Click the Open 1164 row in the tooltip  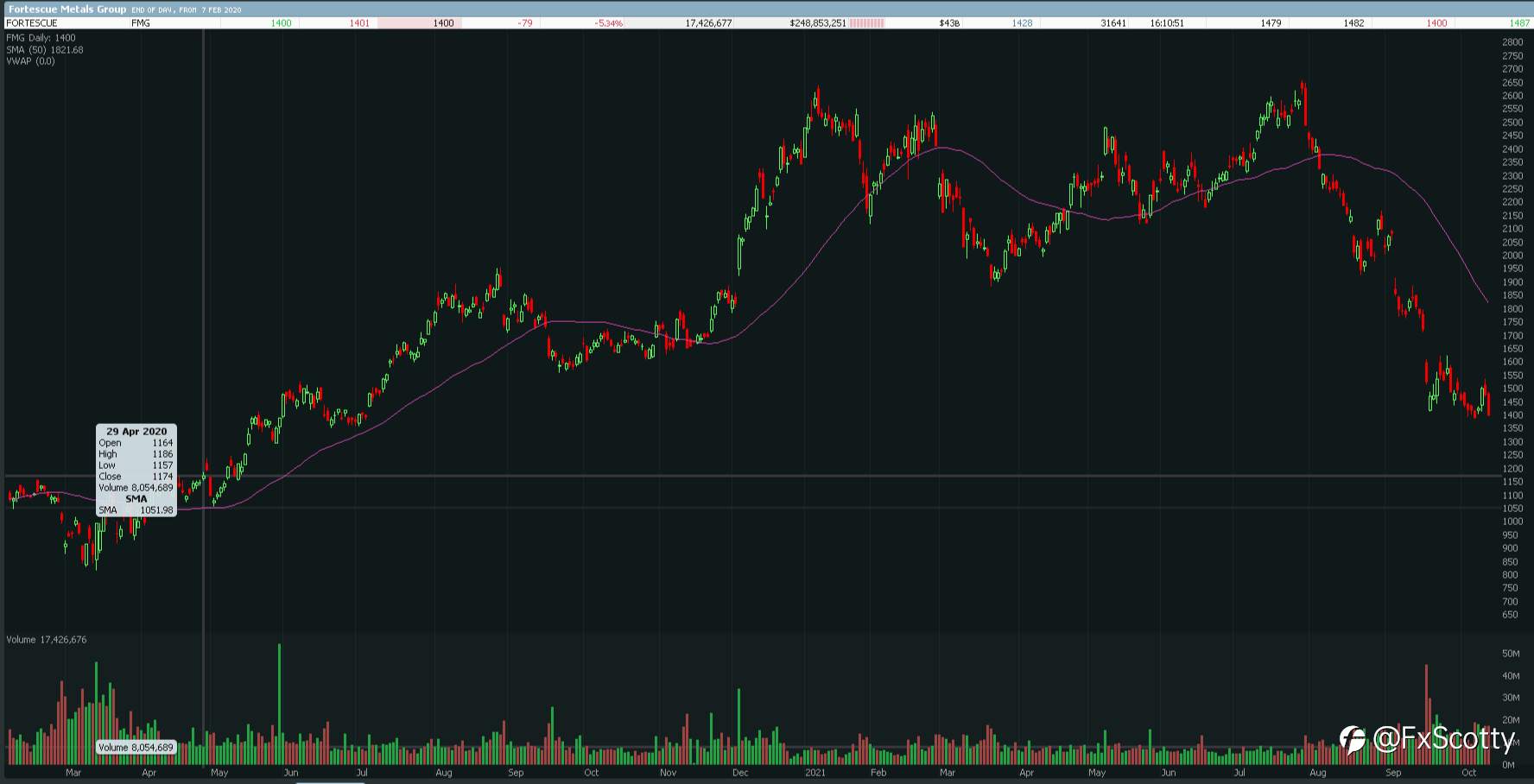[136, 443]
